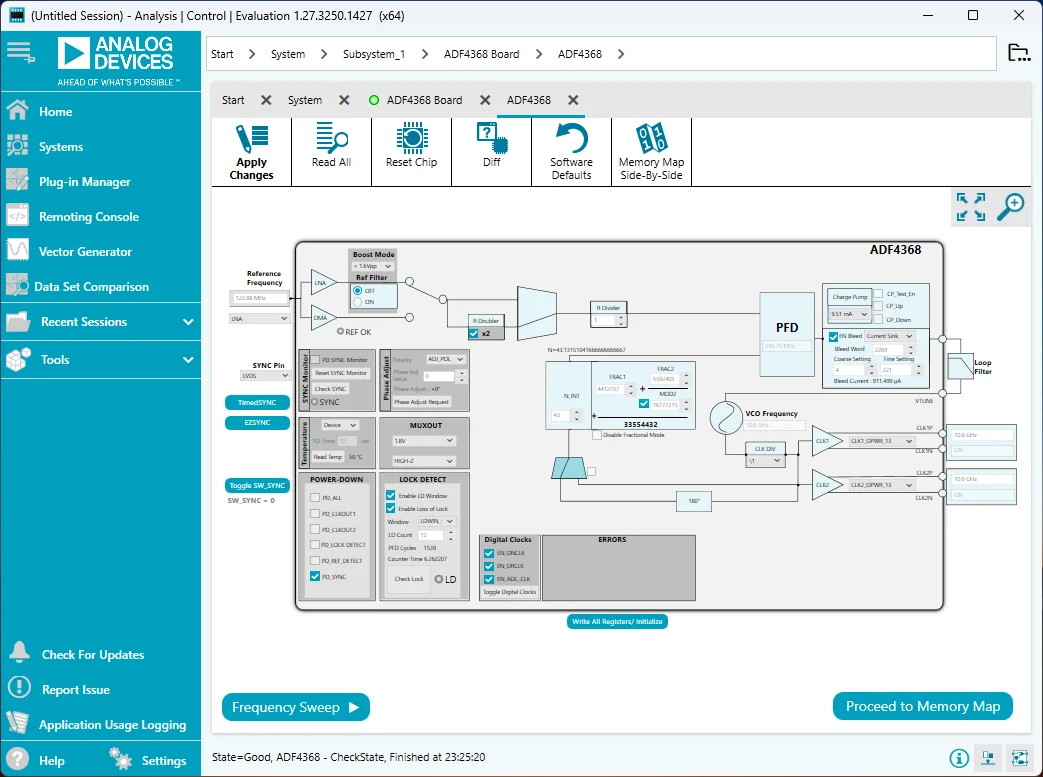Select the Ref Filter ON radio button
1043x777 pixels.
[x=357, y=301]
